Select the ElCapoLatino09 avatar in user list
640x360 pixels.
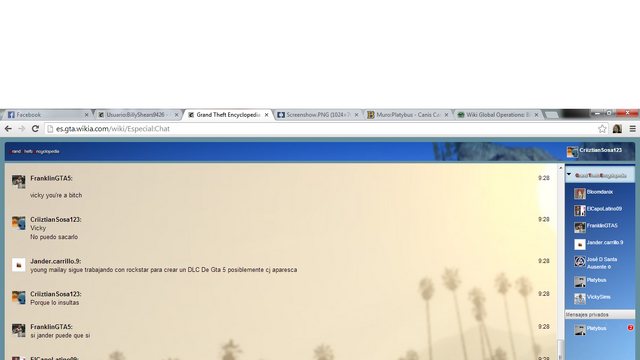point(580,210)
